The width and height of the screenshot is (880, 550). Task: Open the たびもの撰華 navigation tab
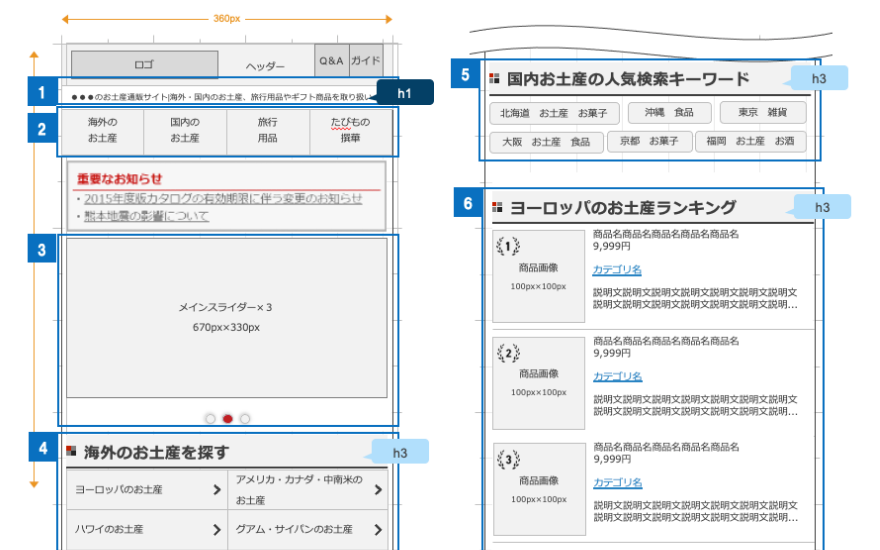coord(350,130)
